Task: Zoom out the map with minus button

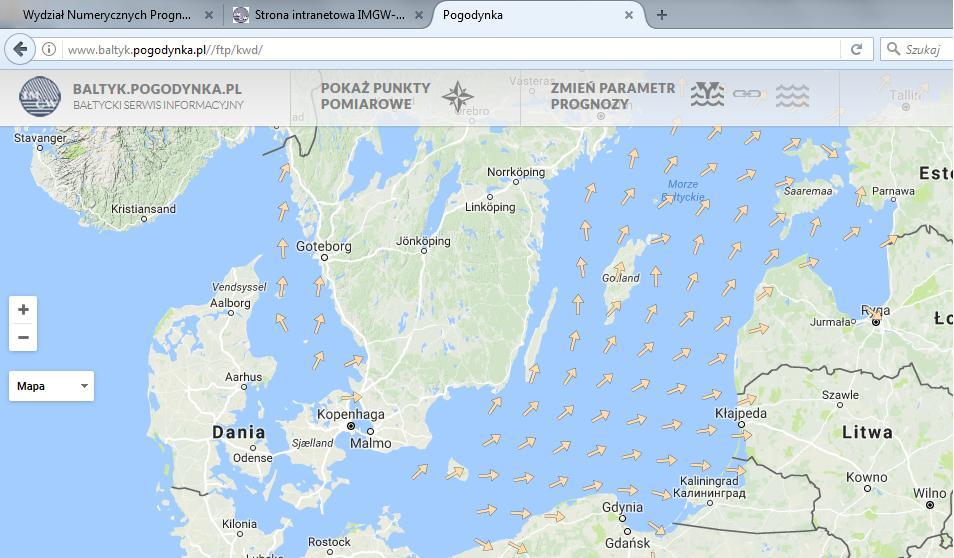Action: (23, 337)
